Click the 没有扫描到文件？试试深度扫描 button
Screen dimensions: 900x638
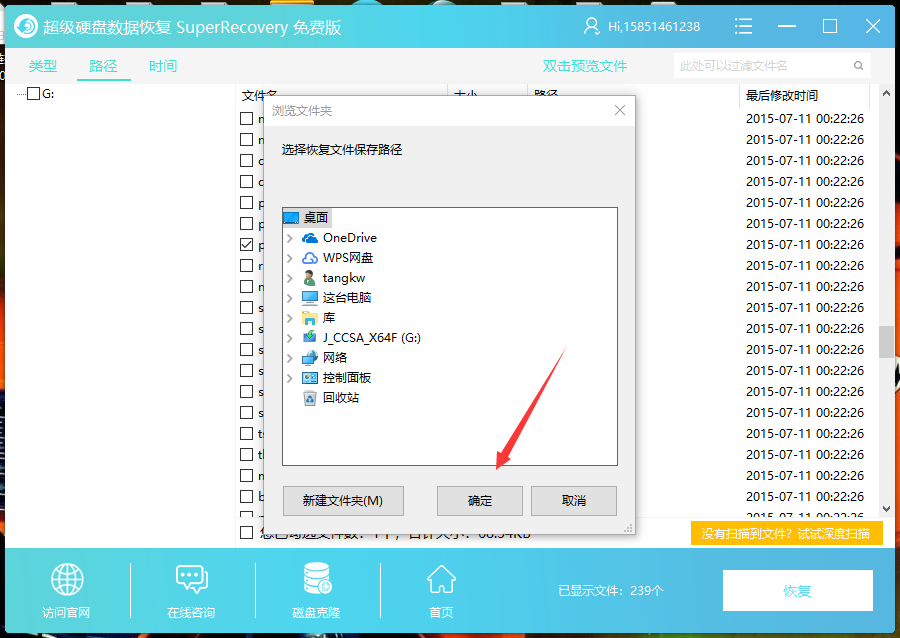786,534
